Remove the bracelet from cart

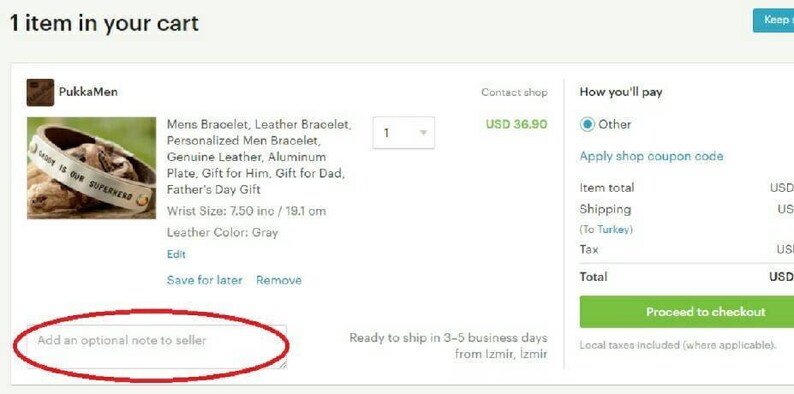279,280
